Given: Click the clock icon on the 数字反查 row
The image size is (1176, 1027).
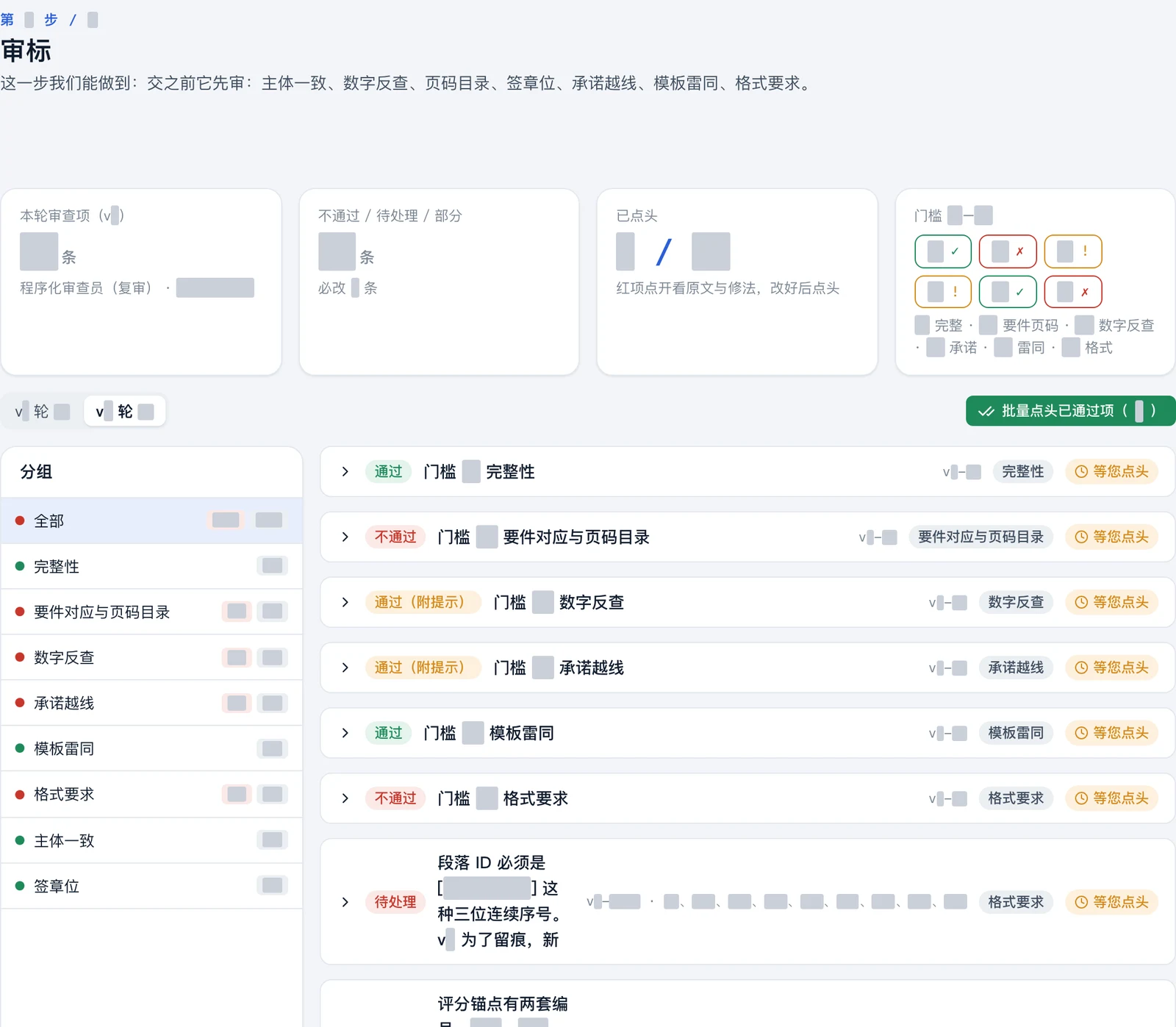Looking at the screenshot, I should [1081, 603].
